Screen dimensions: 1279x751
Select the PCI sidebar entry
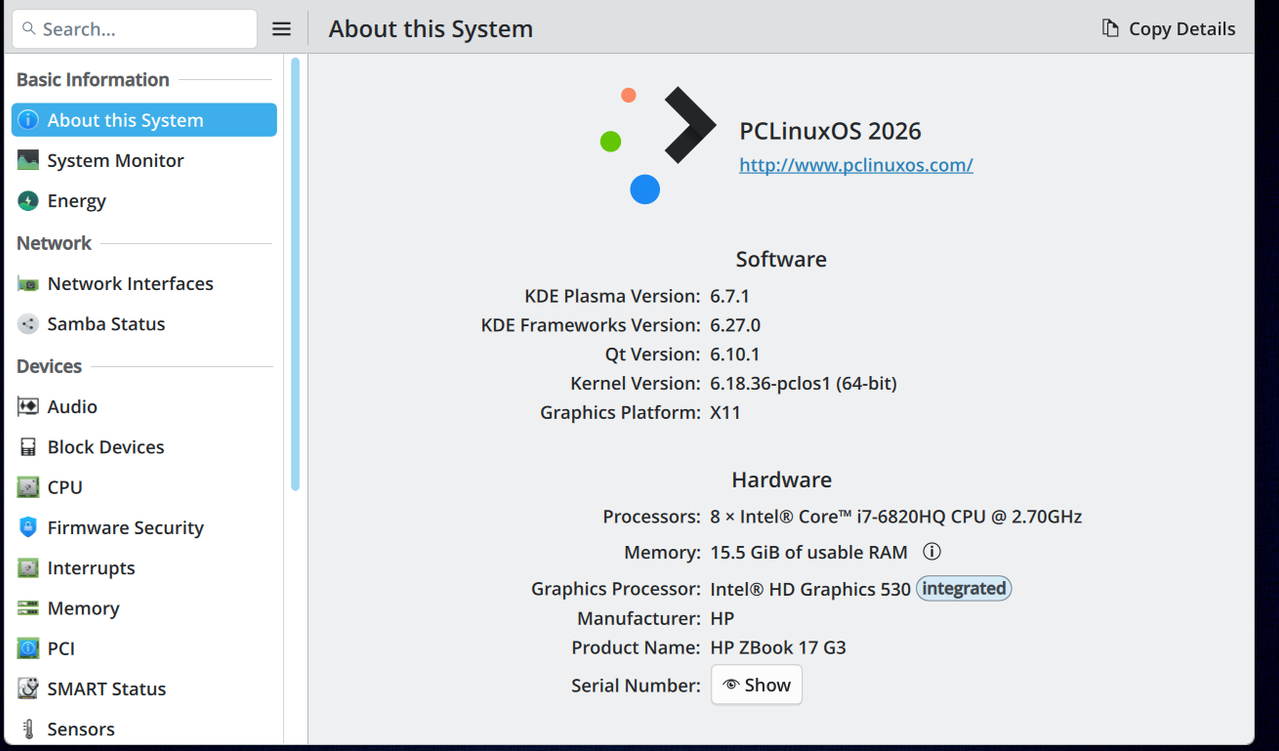pyautogui.click(x=144, y=648)
